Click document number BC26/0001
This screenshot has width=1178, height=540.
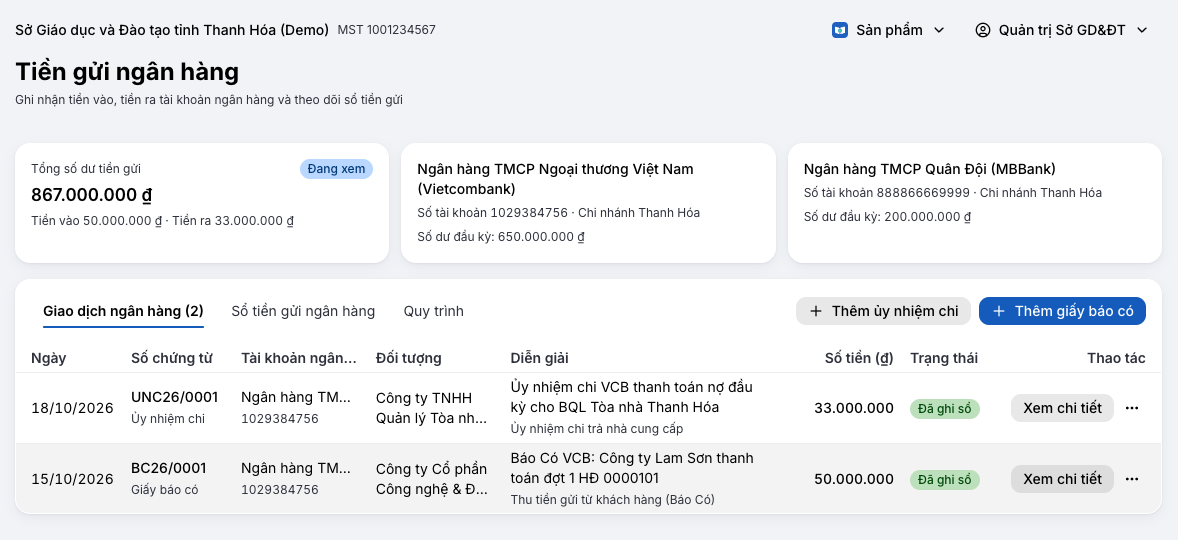168,468
